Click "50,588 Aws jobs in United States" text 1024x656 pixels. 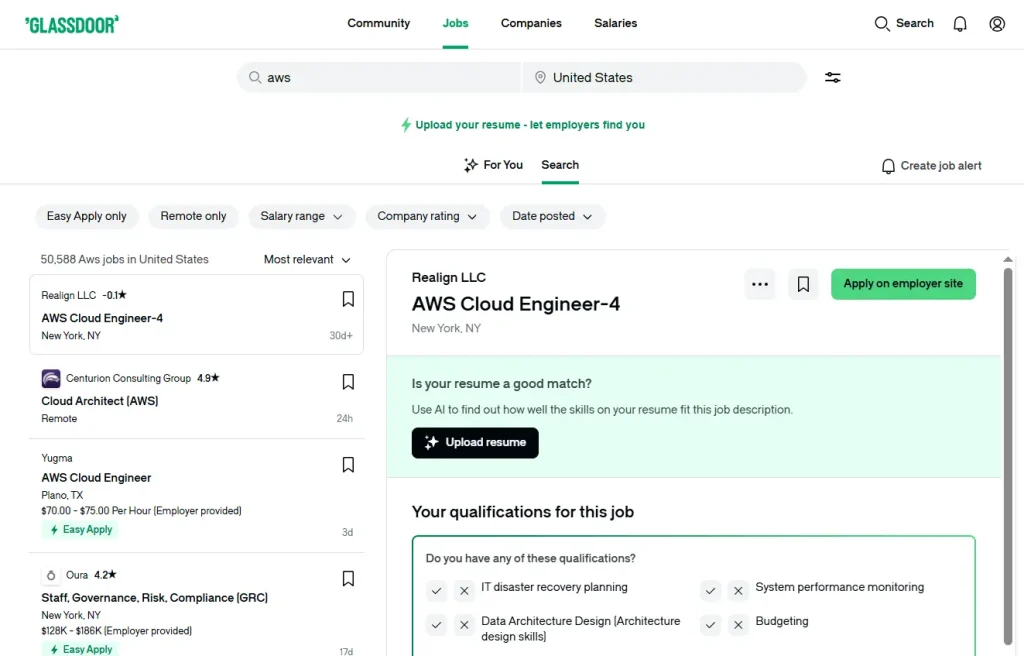125,259
